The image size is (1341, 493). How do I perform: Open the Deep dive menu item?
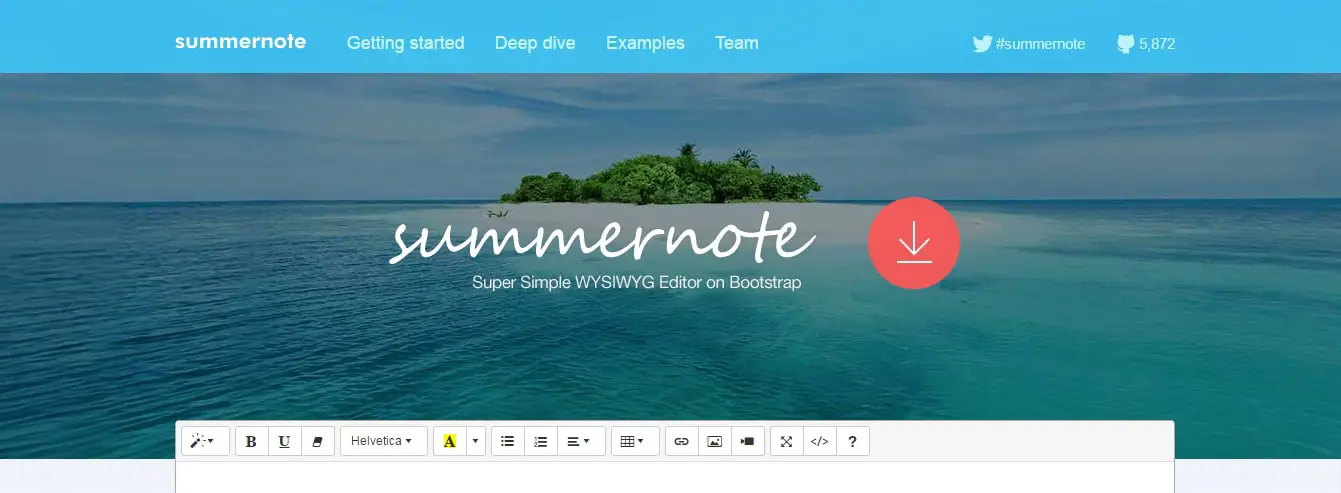535,43
